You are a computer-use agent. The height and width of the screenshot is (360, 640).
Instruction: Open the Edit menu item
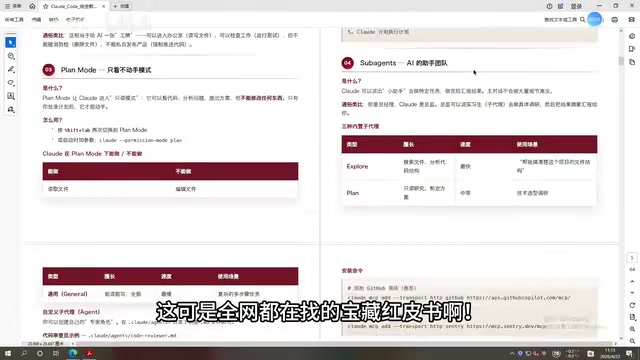pyautogui.click(x=36, y=20)
